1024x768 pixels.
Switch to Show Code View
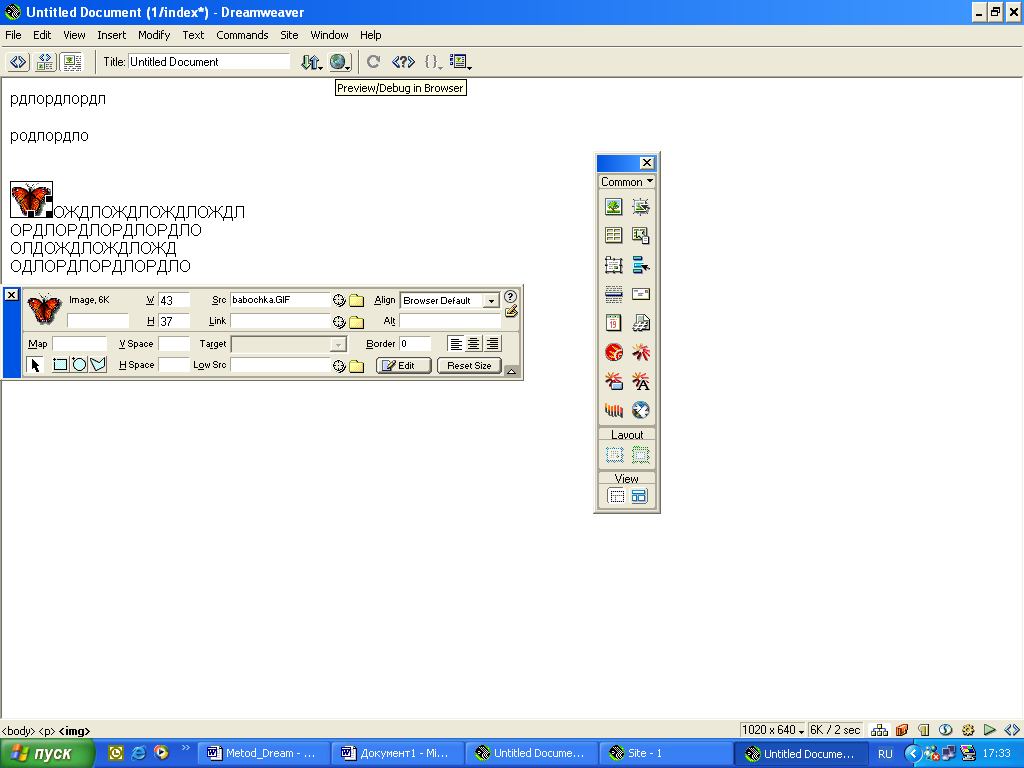18,62
